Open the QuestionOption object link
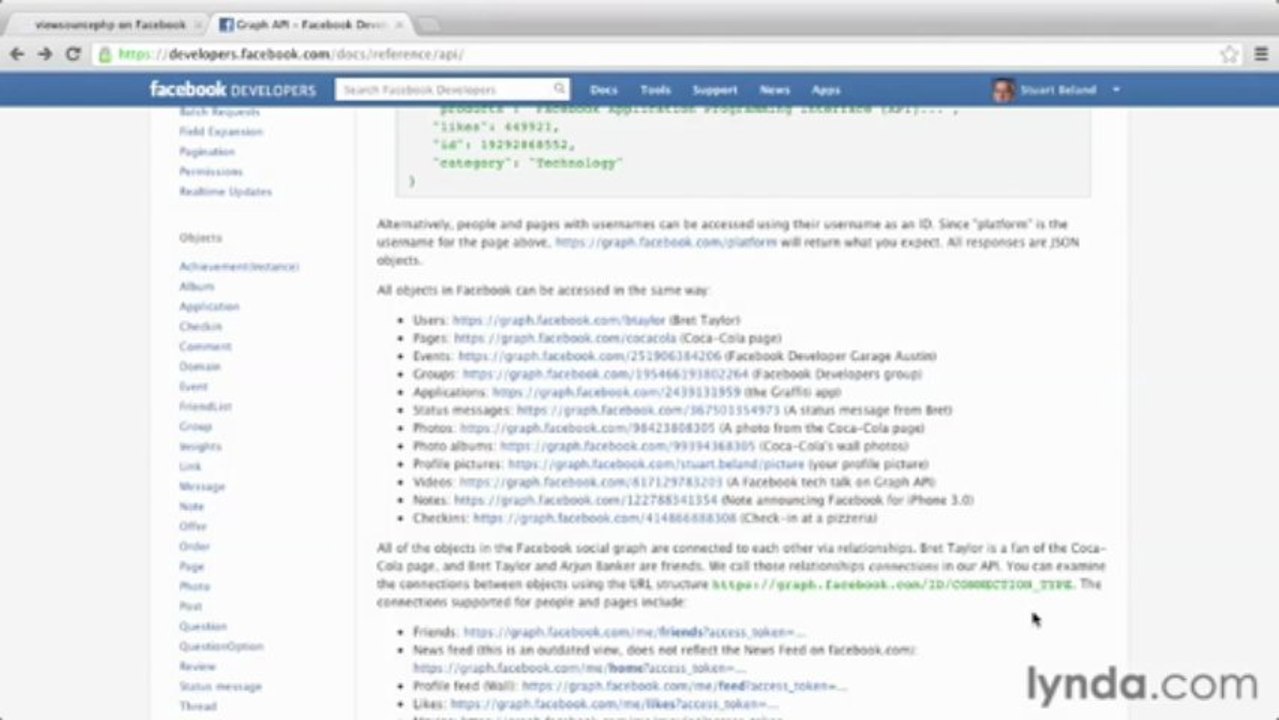The width and height of the screenshot is (1279, 720). tap(221, 647)
